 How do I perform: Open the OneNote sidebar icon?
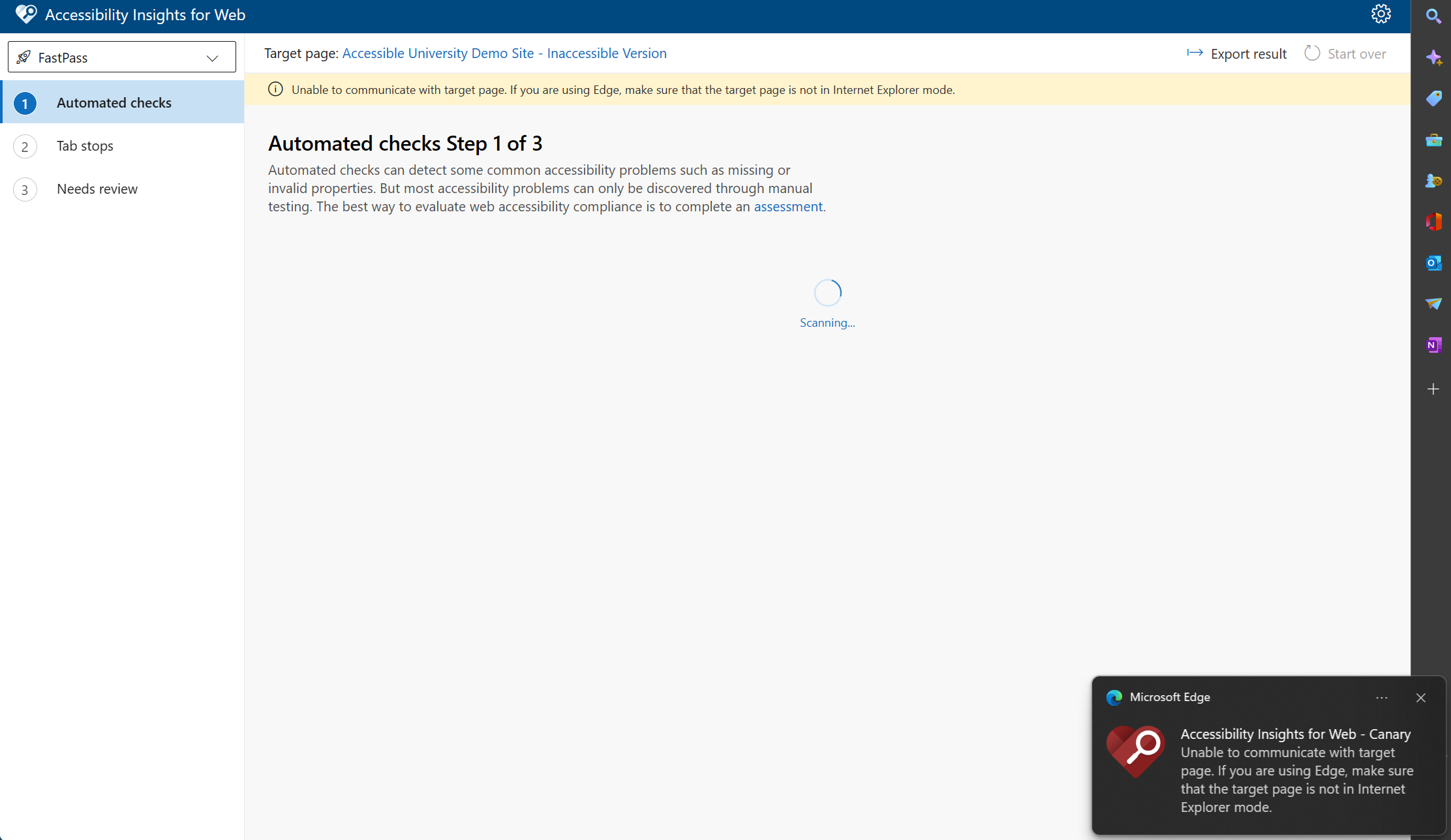pyautogui.click(x=1433, y=345)
